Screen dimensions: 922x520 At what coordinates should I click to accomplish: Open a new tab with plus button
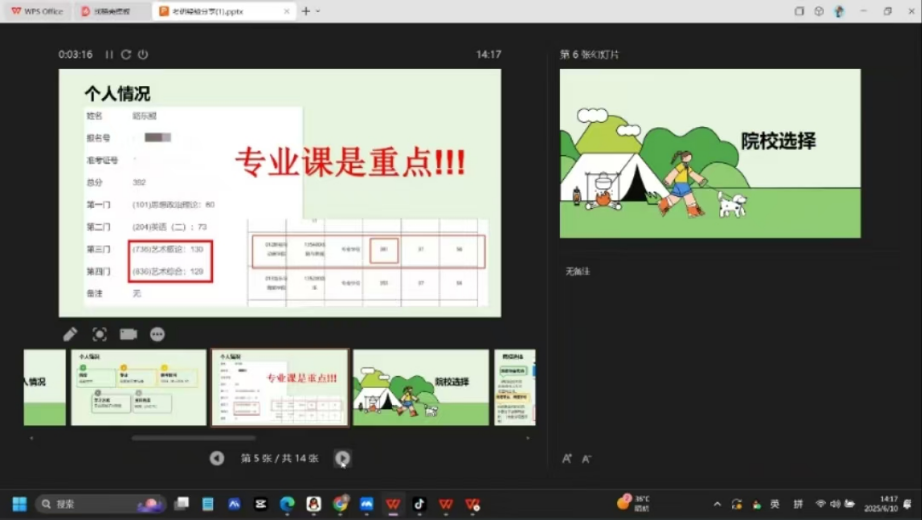coord(306,11)
